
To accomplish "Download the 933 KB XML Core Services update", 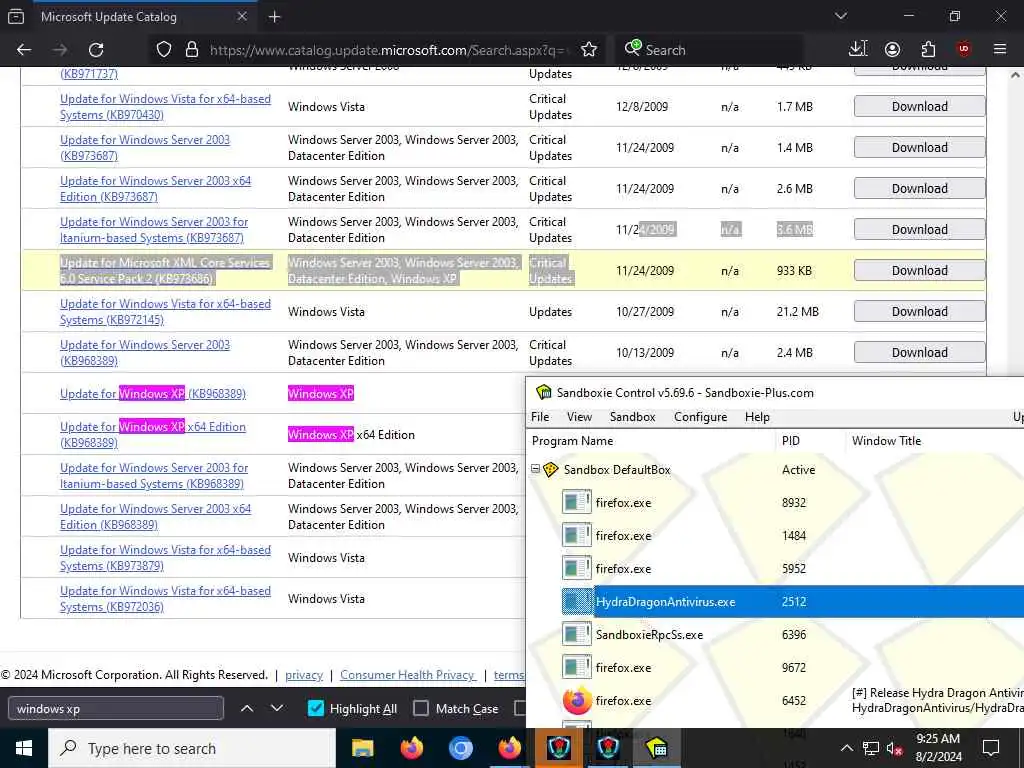I will click(920, 270).
